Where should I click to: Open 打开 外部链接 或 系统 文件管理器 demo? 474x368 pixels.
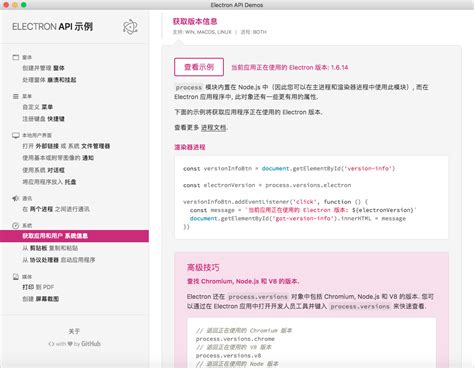click(x=66, y=146)
